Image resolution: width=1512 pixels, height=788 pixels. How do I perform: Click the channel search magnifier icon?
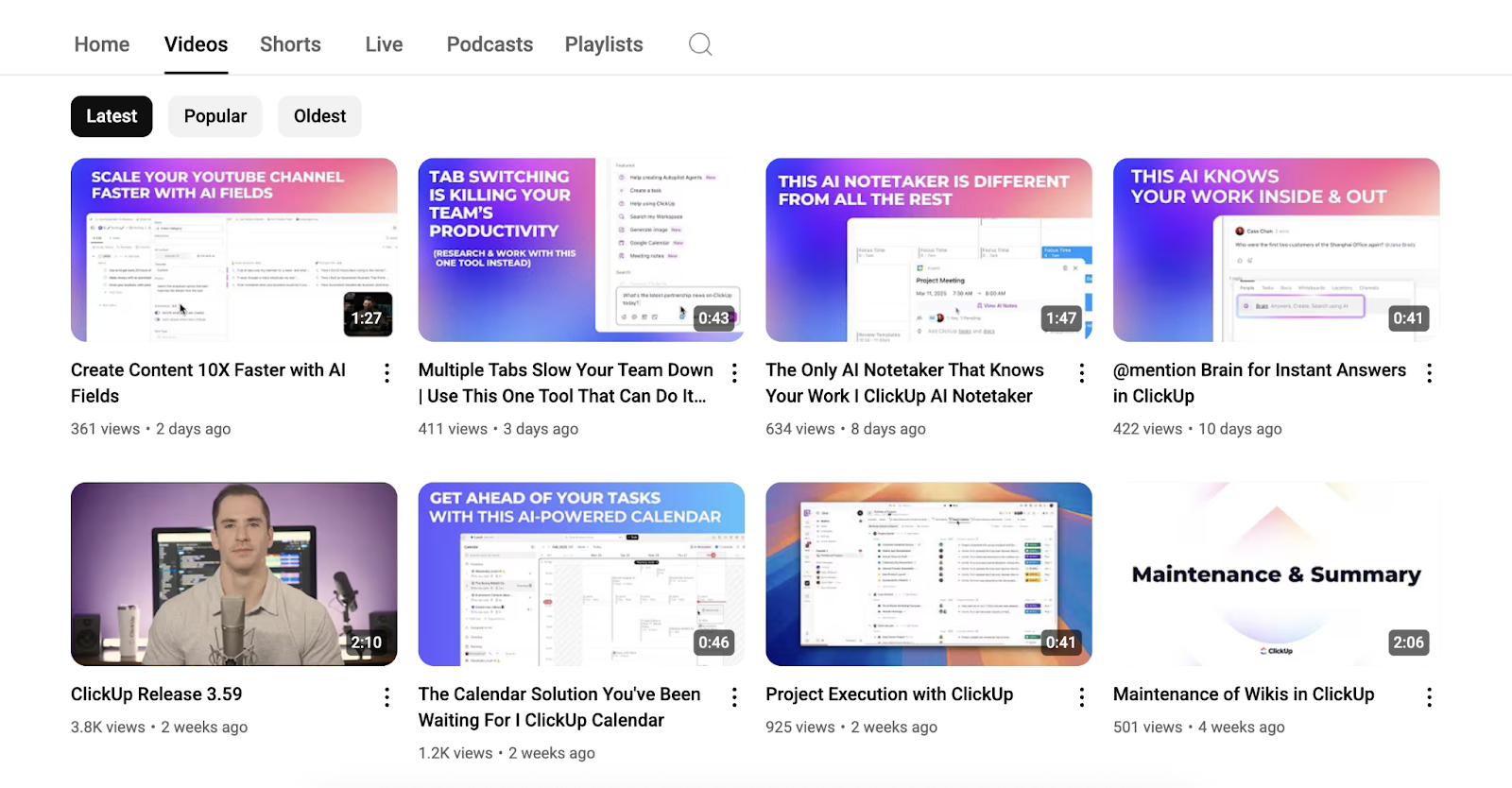[700, 44]
